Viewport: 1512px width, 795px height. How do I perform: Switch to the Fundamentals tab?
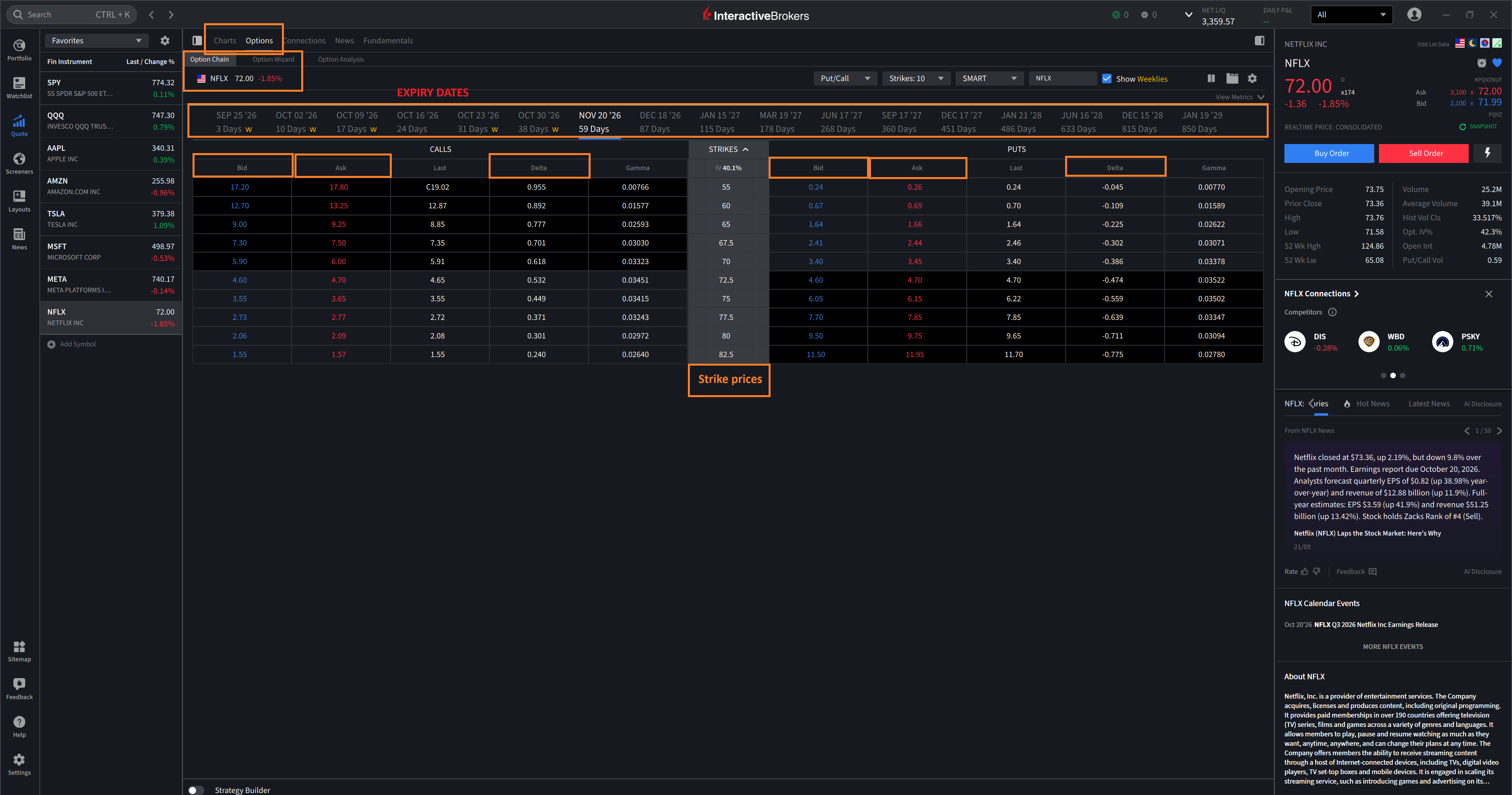388,41
